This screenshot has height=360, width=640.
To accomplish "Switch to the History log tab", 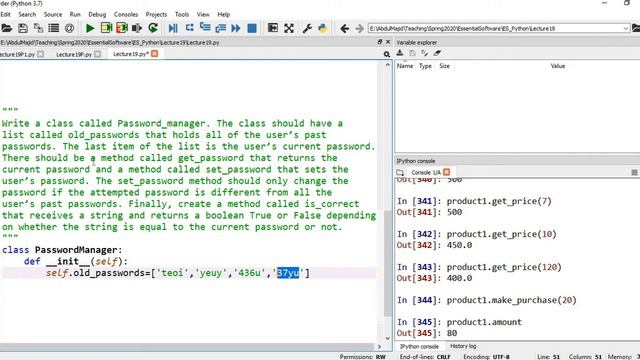I will (x=463, y=346).
